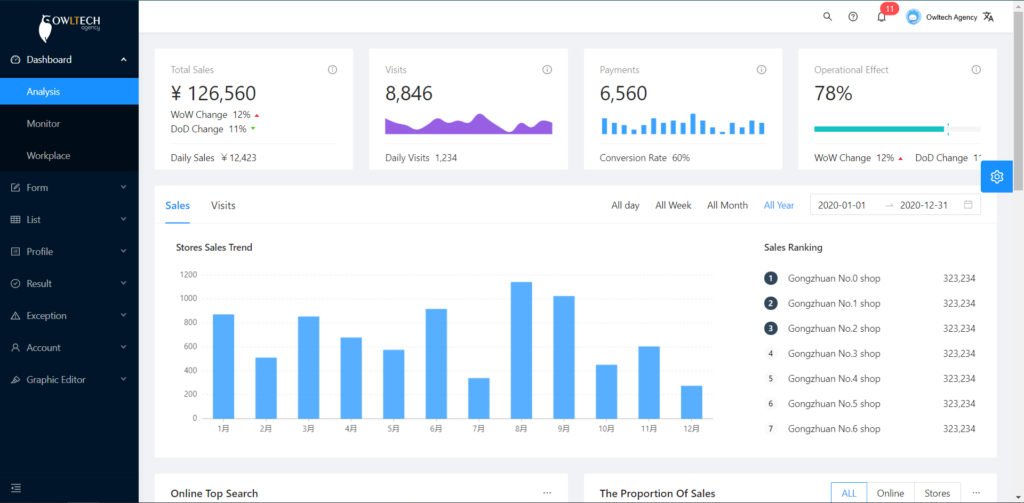Click the Payments mini bar chart
Screen dimensions: 1024x503
(x=683, y=124)
